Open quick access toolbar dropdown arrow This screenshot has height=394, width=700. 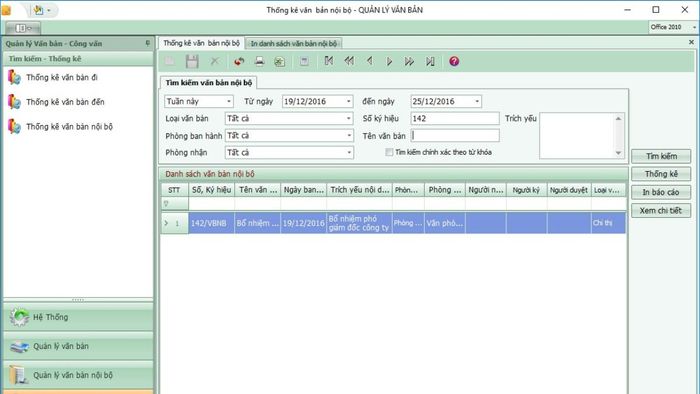pos(49,10)
